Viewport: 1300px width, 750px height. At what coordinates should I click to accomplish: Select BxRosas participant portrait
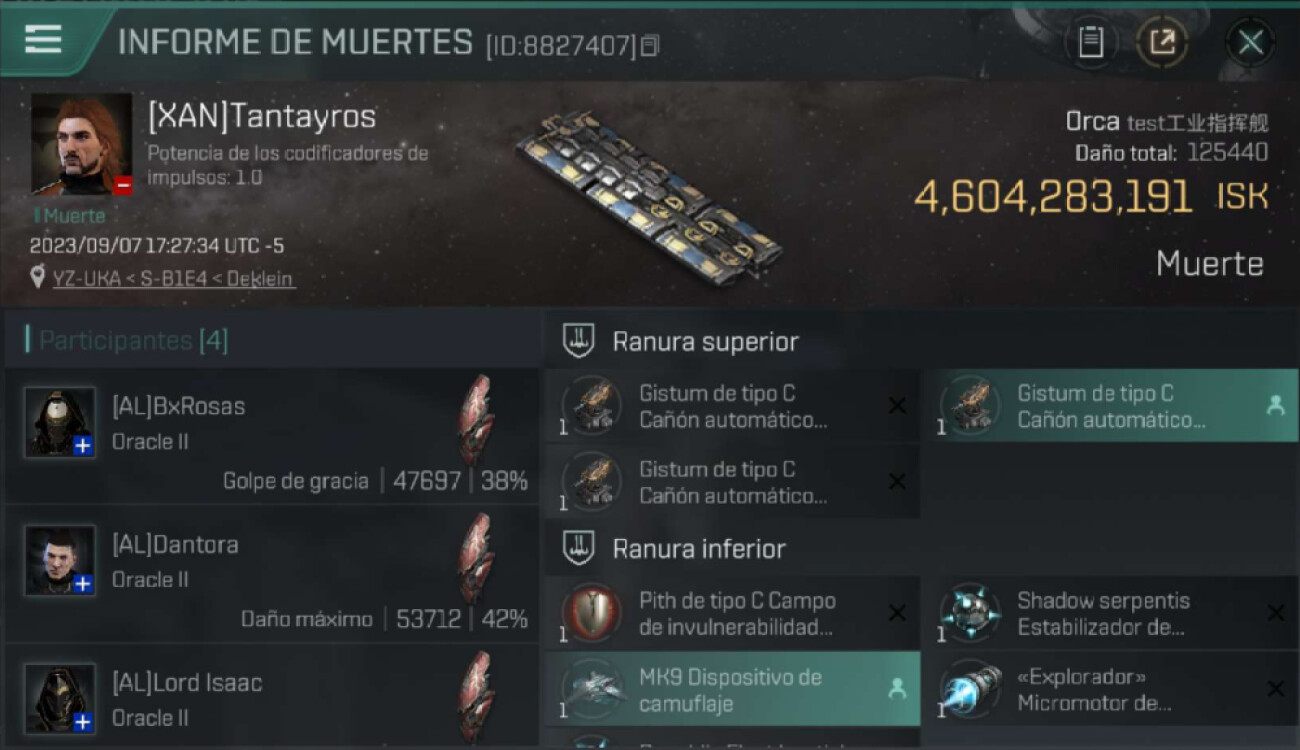tap(60, 422)
